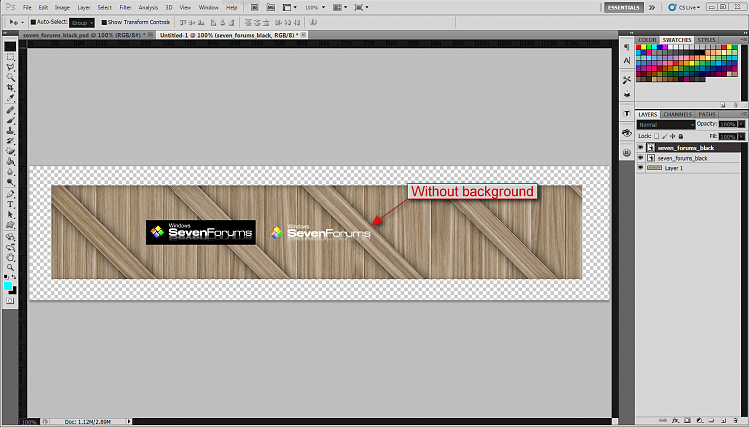This screenshot has height=427, width=750.
Task: Select the History Brush tool
Action: [x=10, y=142]
